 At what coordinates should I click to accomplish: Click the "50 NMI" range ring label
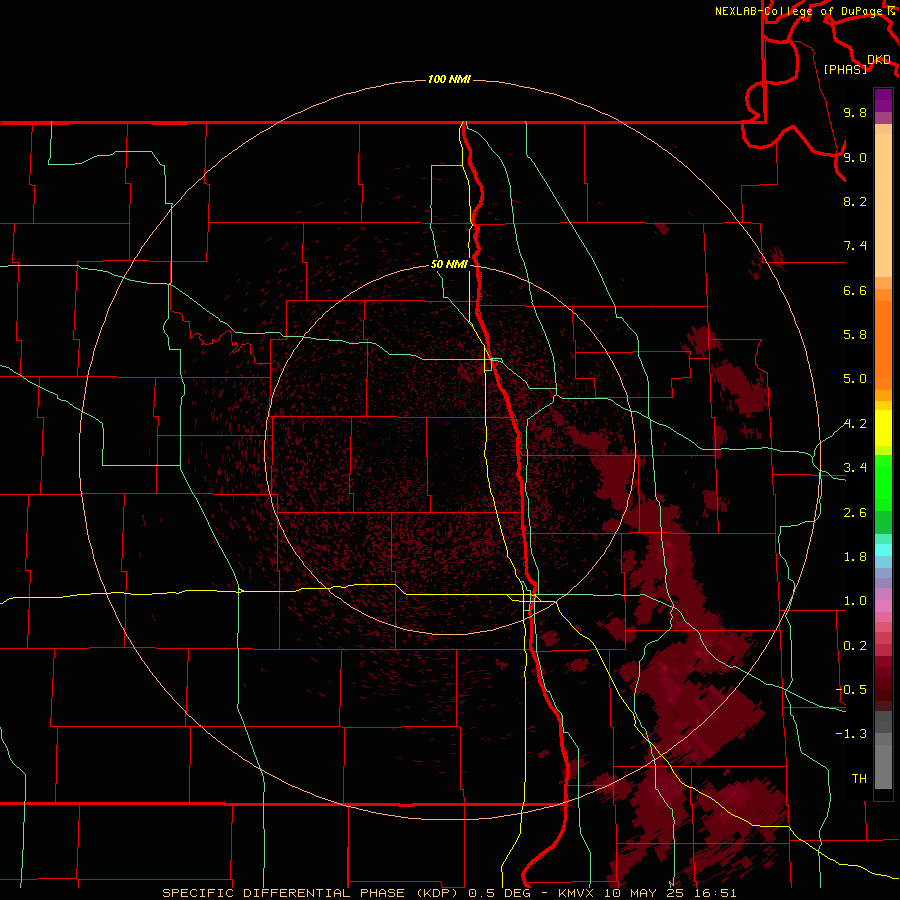click(x=449, y=264)
